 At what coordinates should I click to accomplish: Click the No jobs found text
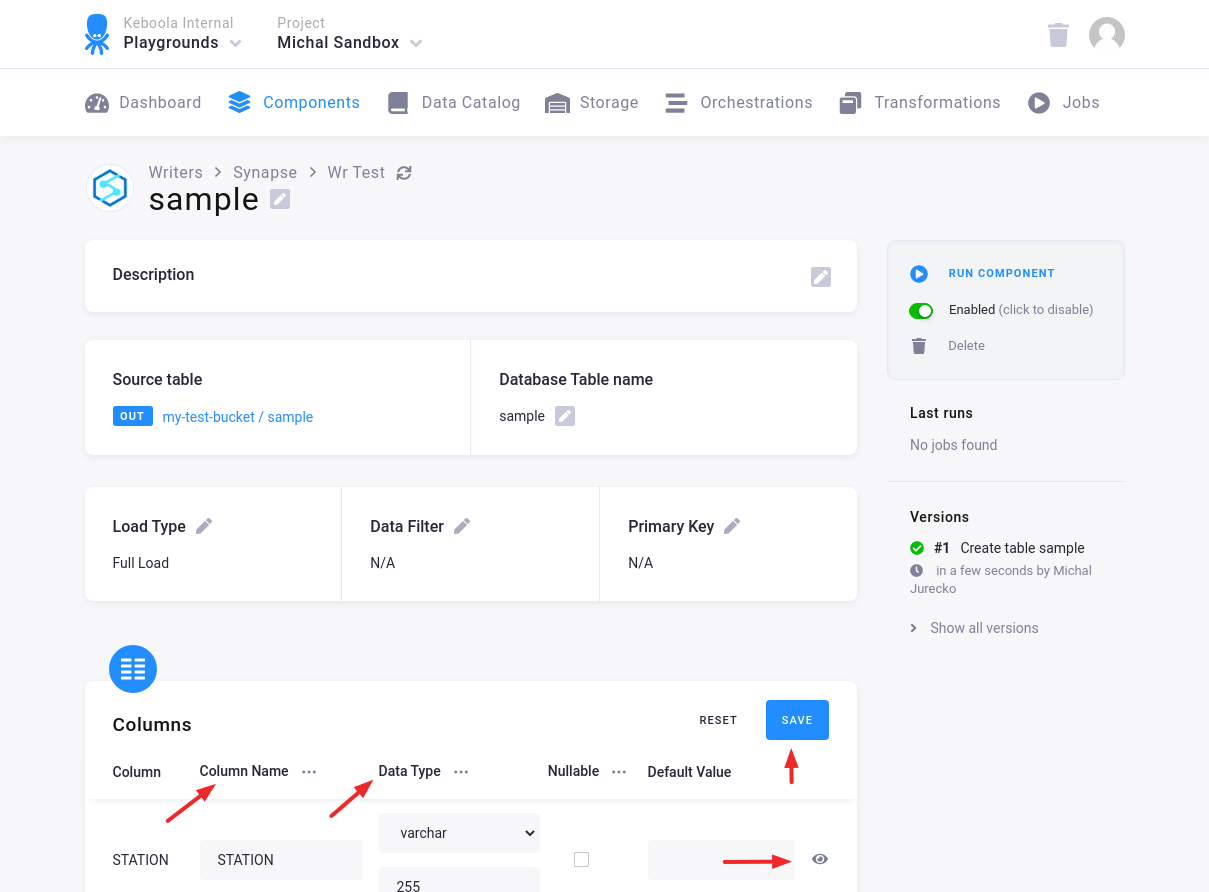pos(953,445)
